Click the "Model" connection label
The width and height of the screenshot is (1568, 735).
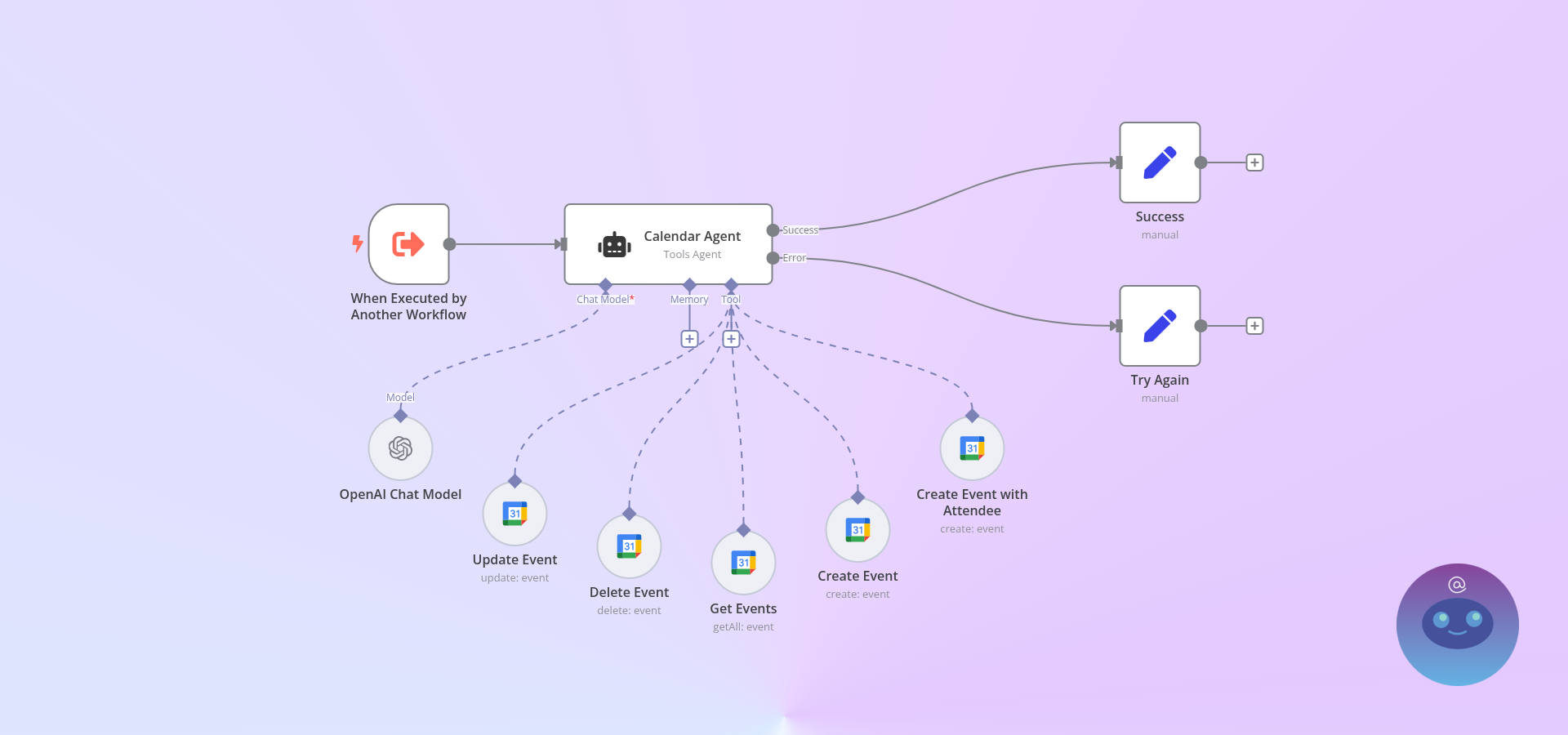400,398
